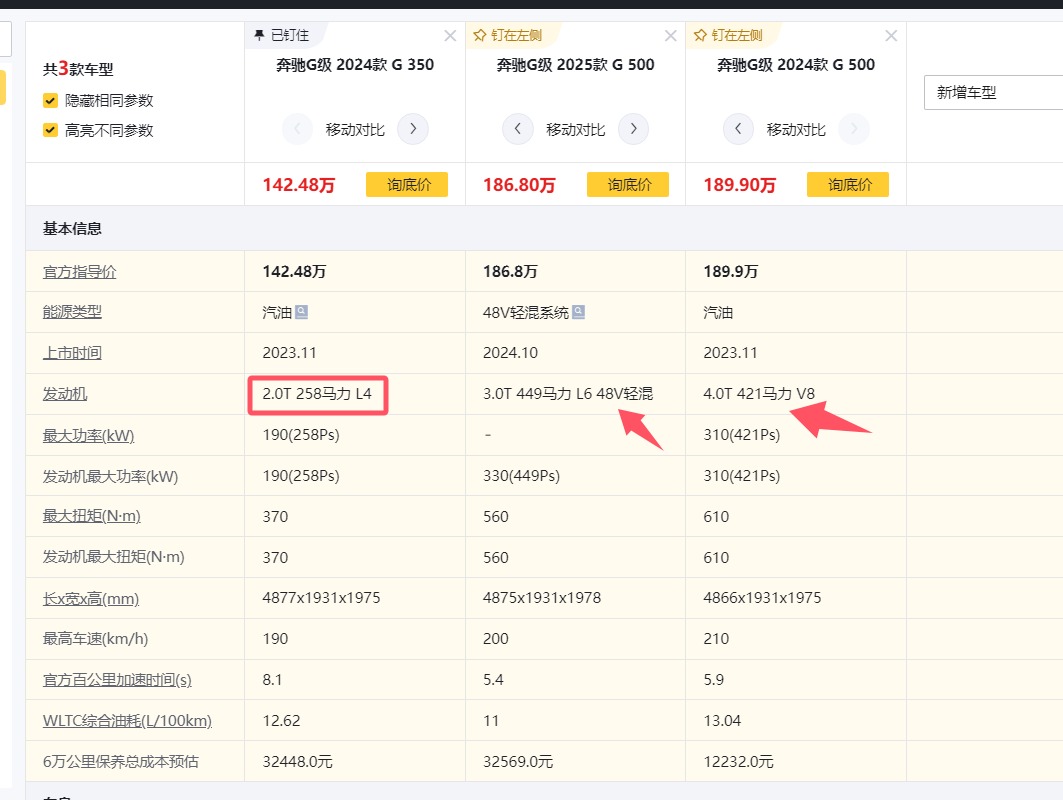The width and height of the screenshot is (1063, 800).
Task: Click info icon beside 汽油 in G 350
Action: click(x=302, y=313)
